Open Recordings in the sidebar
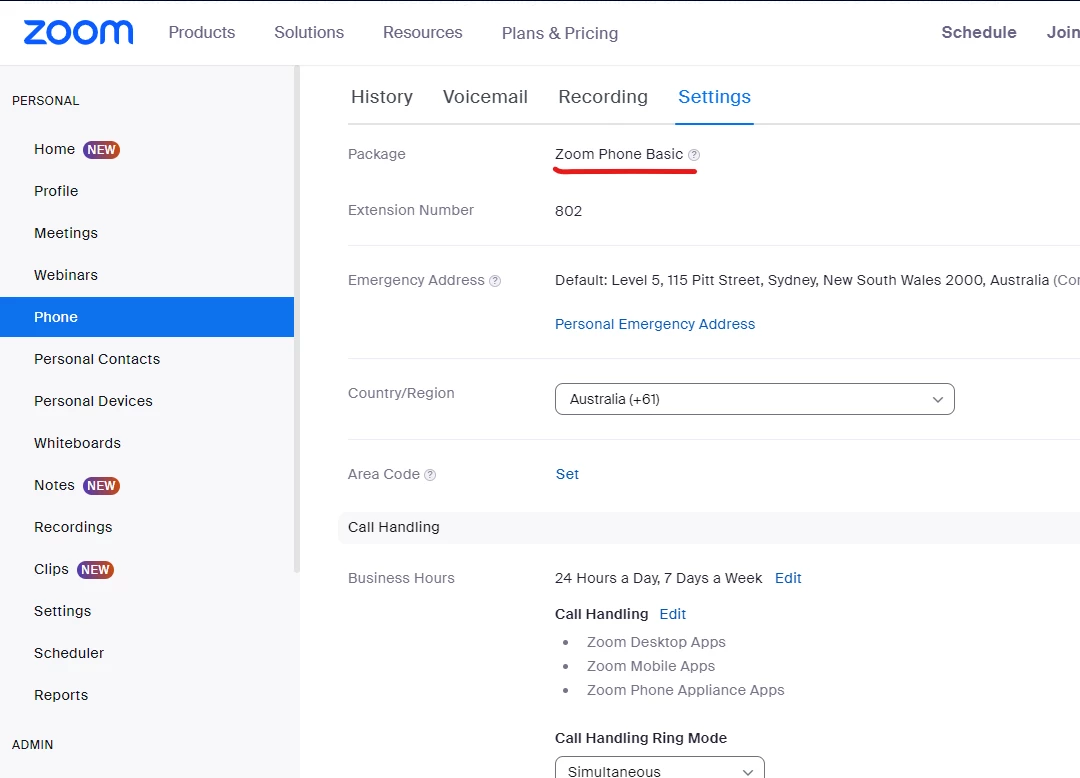This screenshot has height=778, width=1080. (x=73, y=527)
